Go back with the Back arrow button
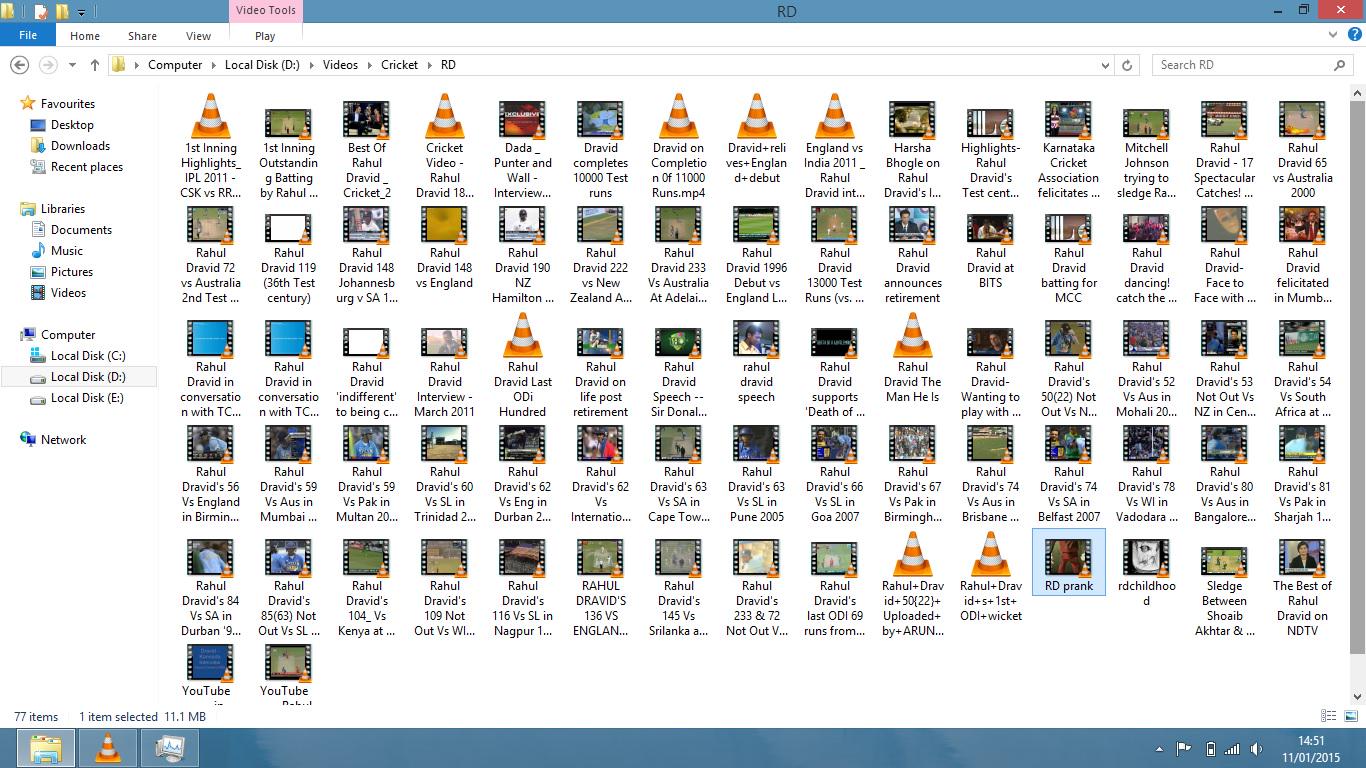This screenshot has width=1366, height=768. 19,64
